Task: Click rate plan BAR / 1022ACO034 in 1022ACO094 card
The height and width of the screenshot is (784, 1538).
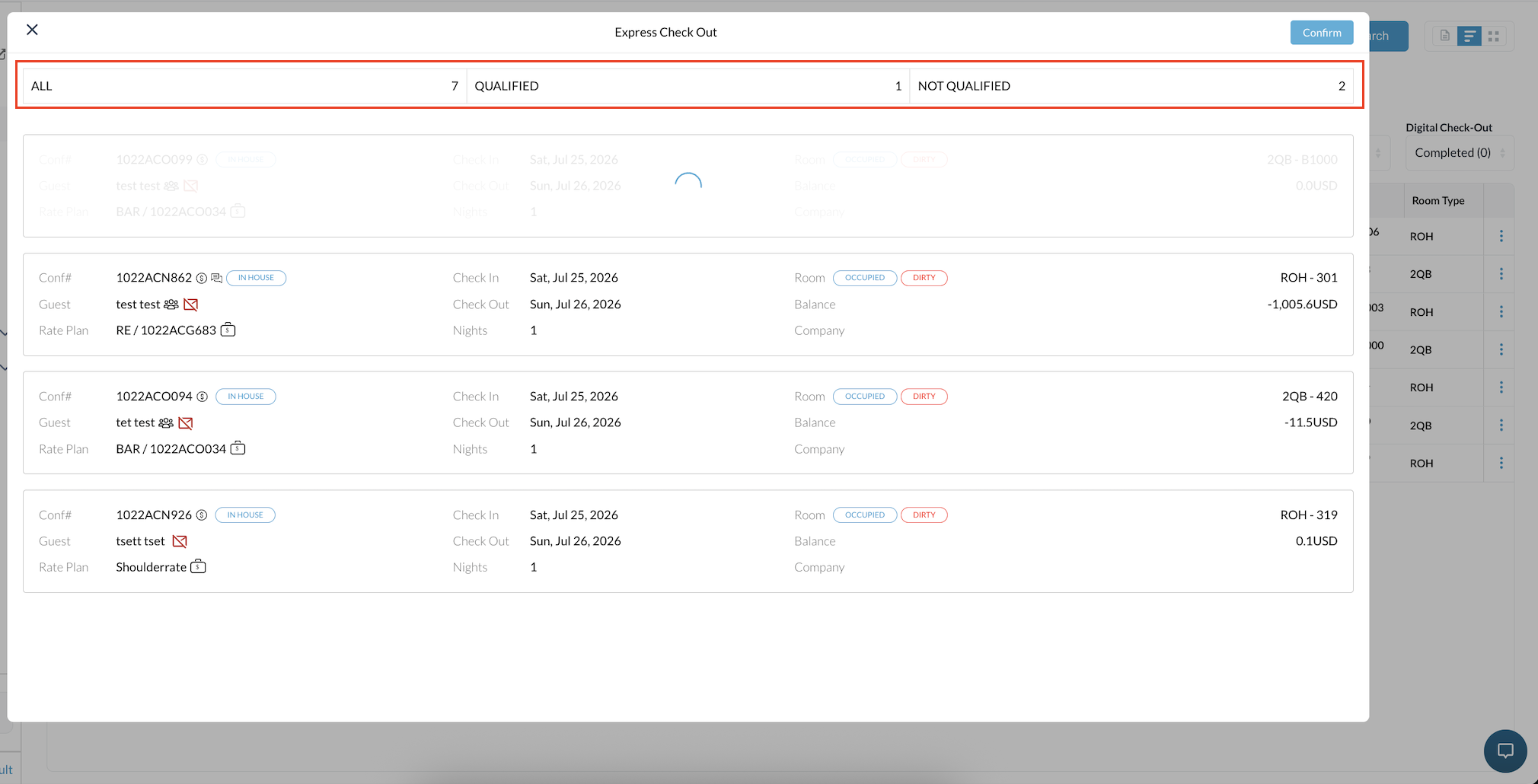Action: 171,449
